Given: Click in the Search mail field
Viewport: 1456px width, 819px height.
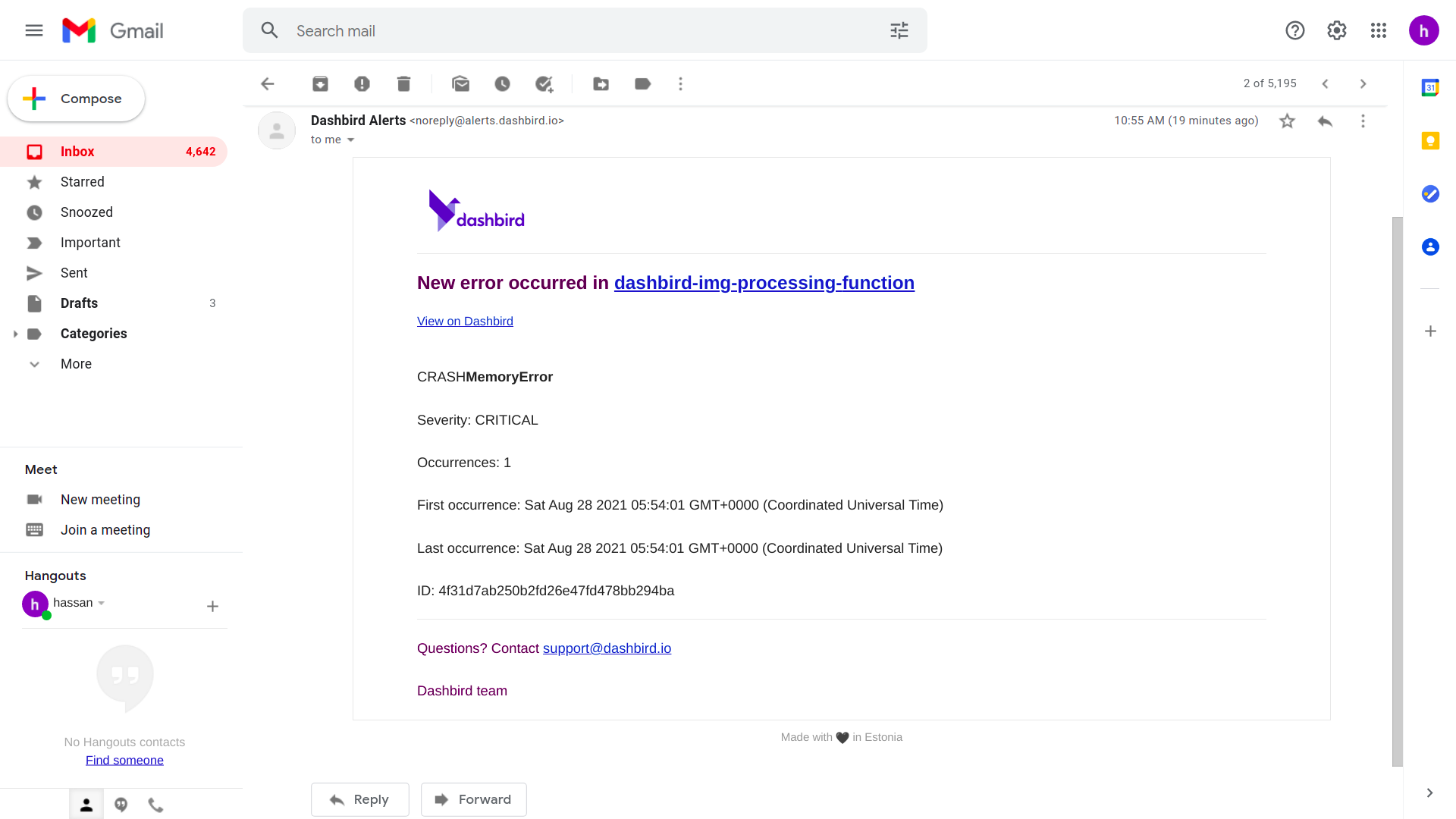Looking at the screenshot, I should 584,30.
